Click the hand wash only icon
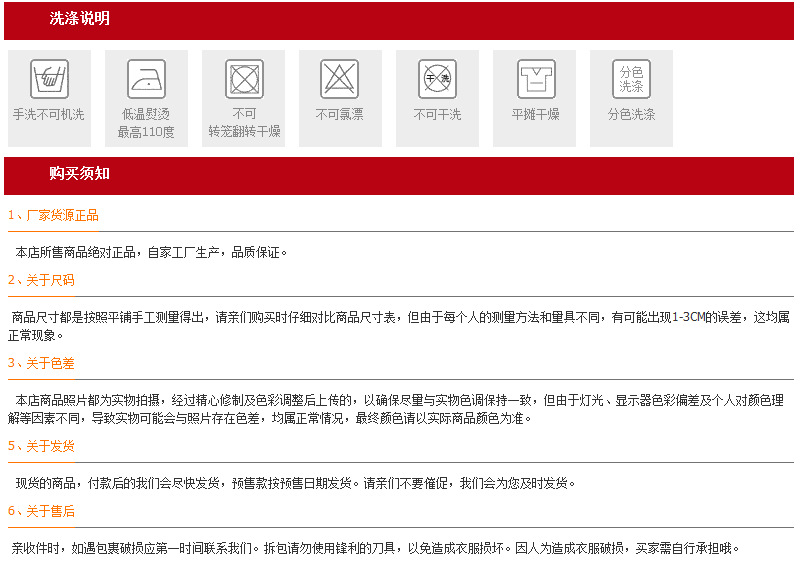The width and height of the screenshot is (803, 568). tap(49, 78)
